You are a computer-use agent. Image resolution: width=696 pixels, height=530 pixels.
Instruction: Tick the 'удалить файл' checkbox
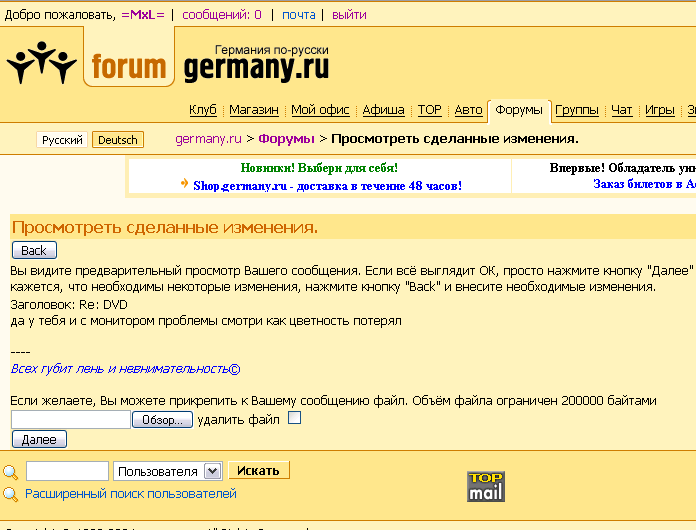(294, 418)
